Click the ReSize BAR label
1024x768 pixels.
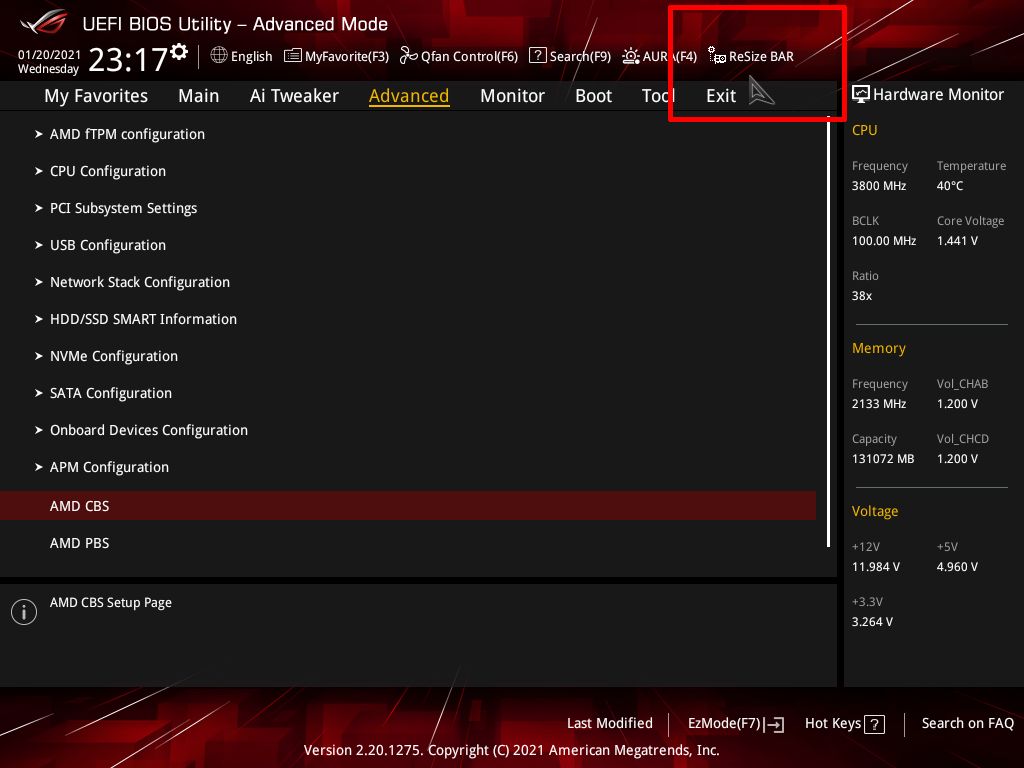(761, 56)
